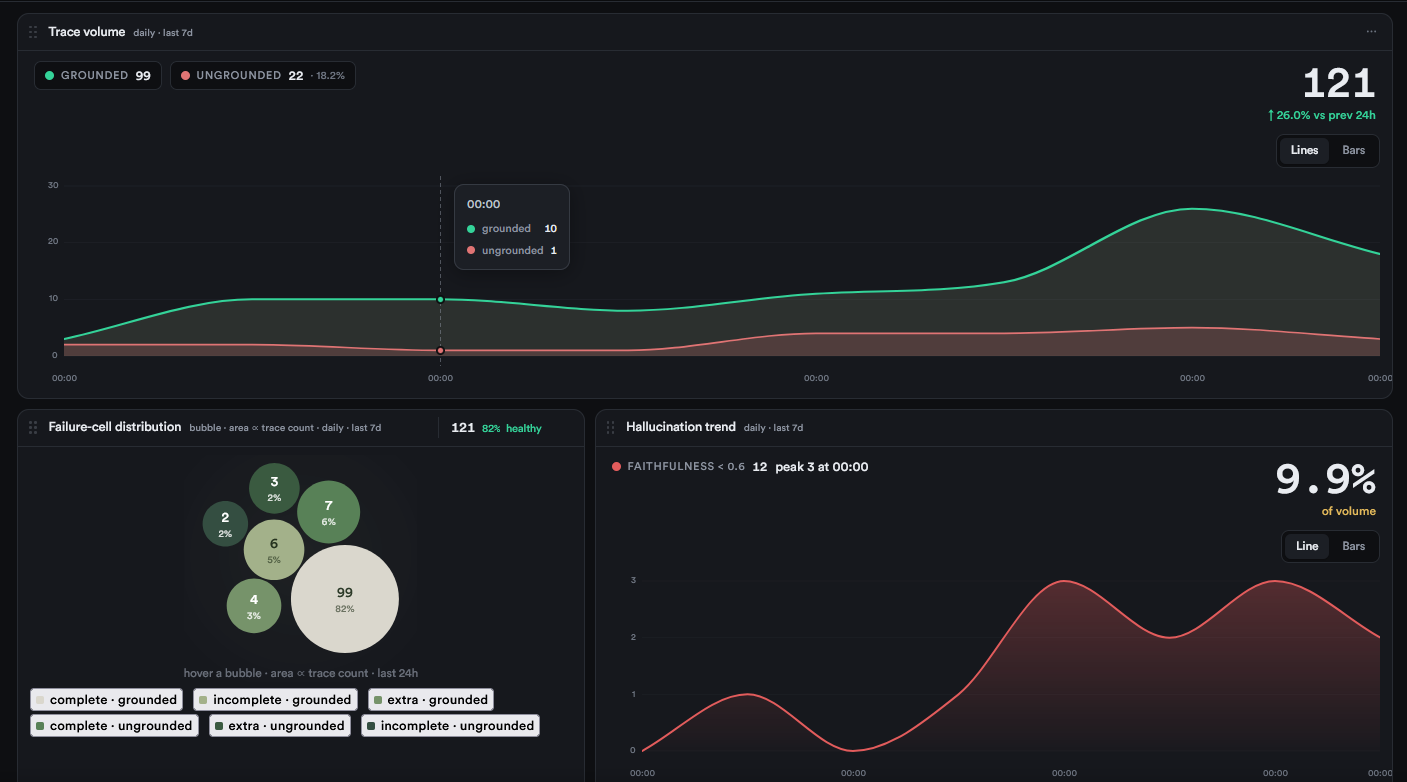Toggle the UNGROUNDED 22 series chip
1407x782 pixels.
(263, 75)
